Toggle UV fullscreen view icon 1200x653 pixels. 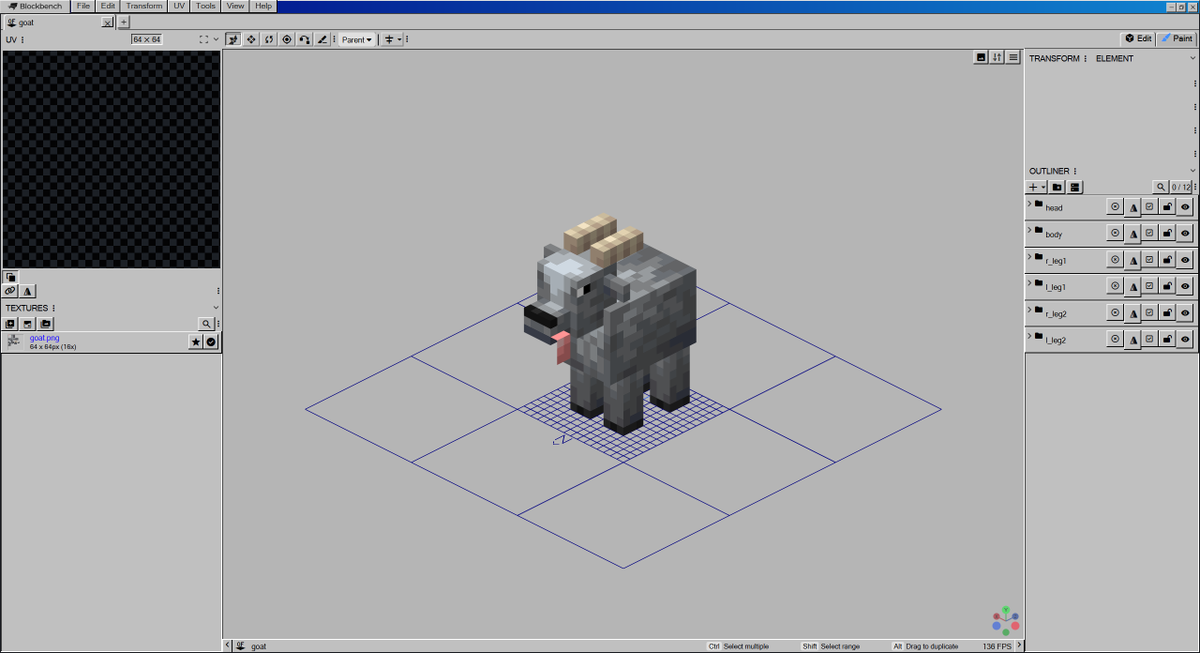(204, 40)
